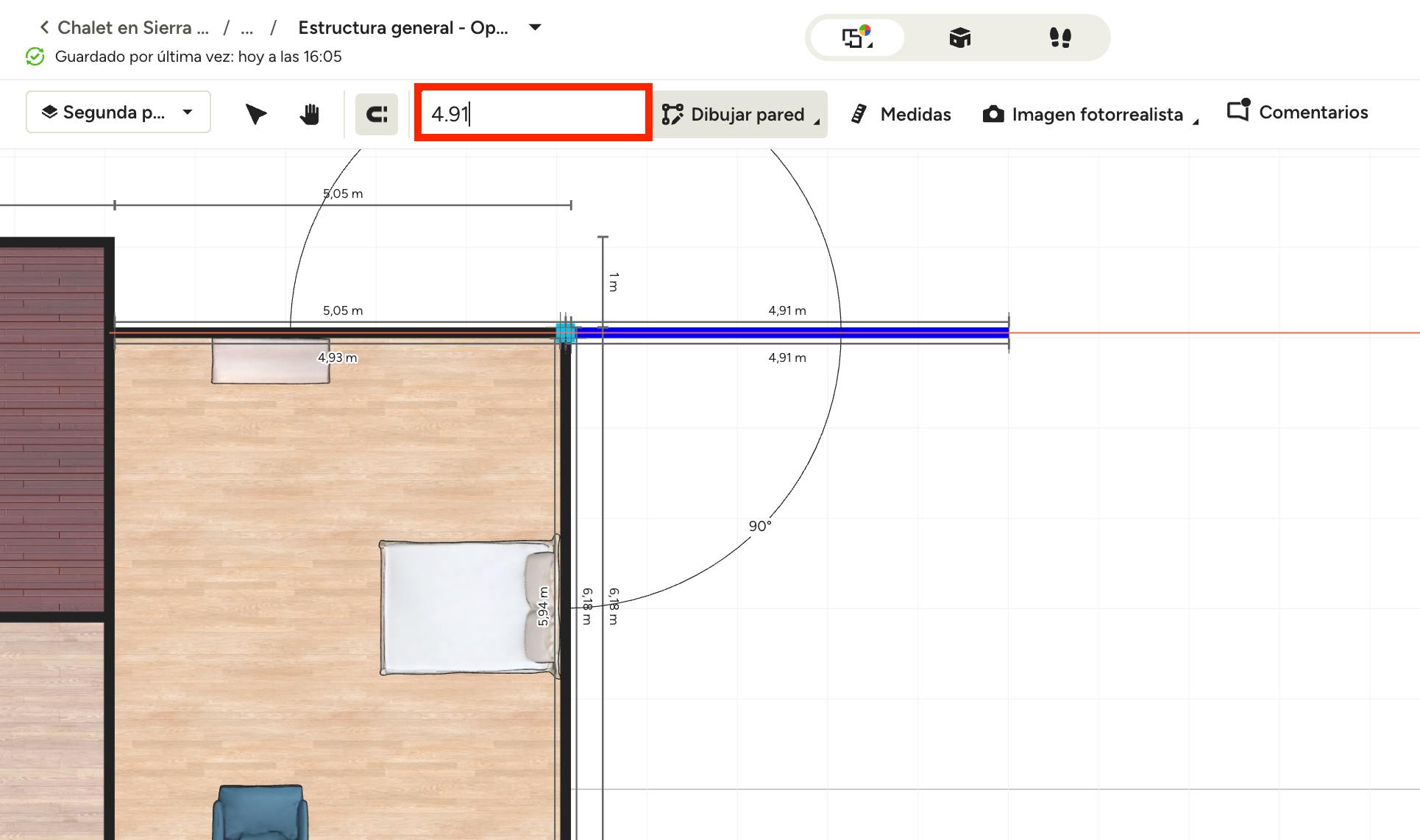
Task: Expand the Segunda planta floor dropdown
Action: point(118,112)
